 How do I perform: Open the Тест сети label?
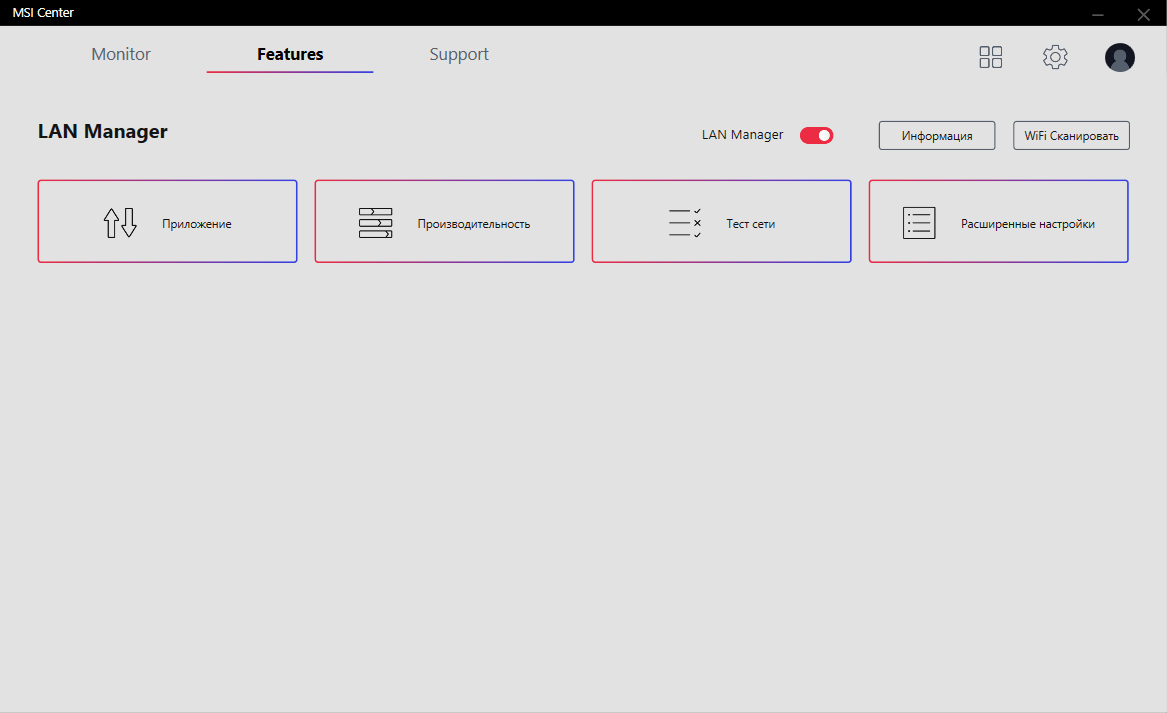[750, 224]
